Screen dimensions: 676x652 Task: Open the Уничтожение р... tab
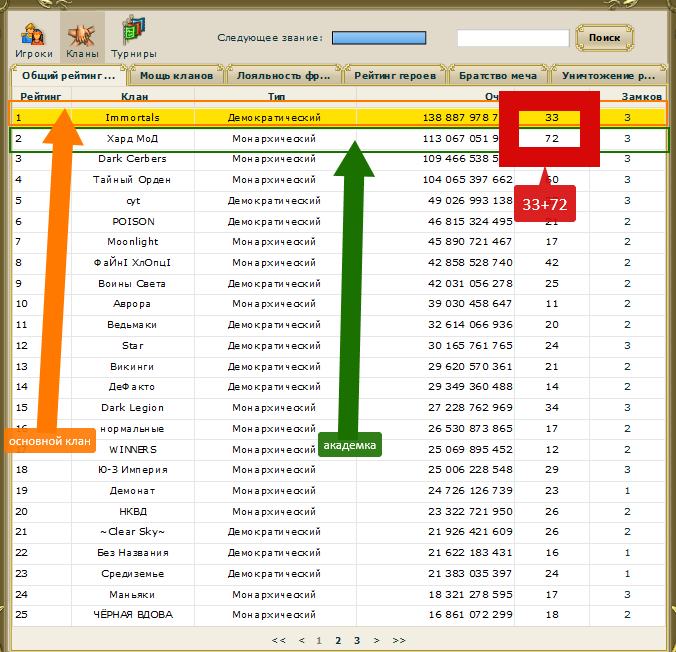[608, 75]
